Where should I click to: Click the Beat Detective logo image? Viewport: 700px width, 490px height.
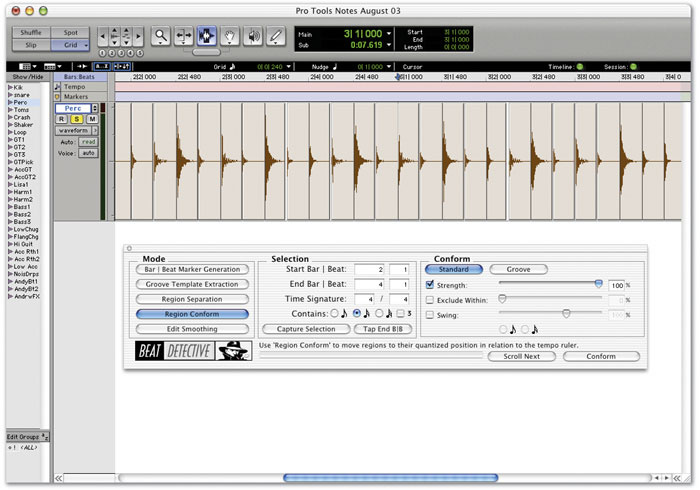193,351
